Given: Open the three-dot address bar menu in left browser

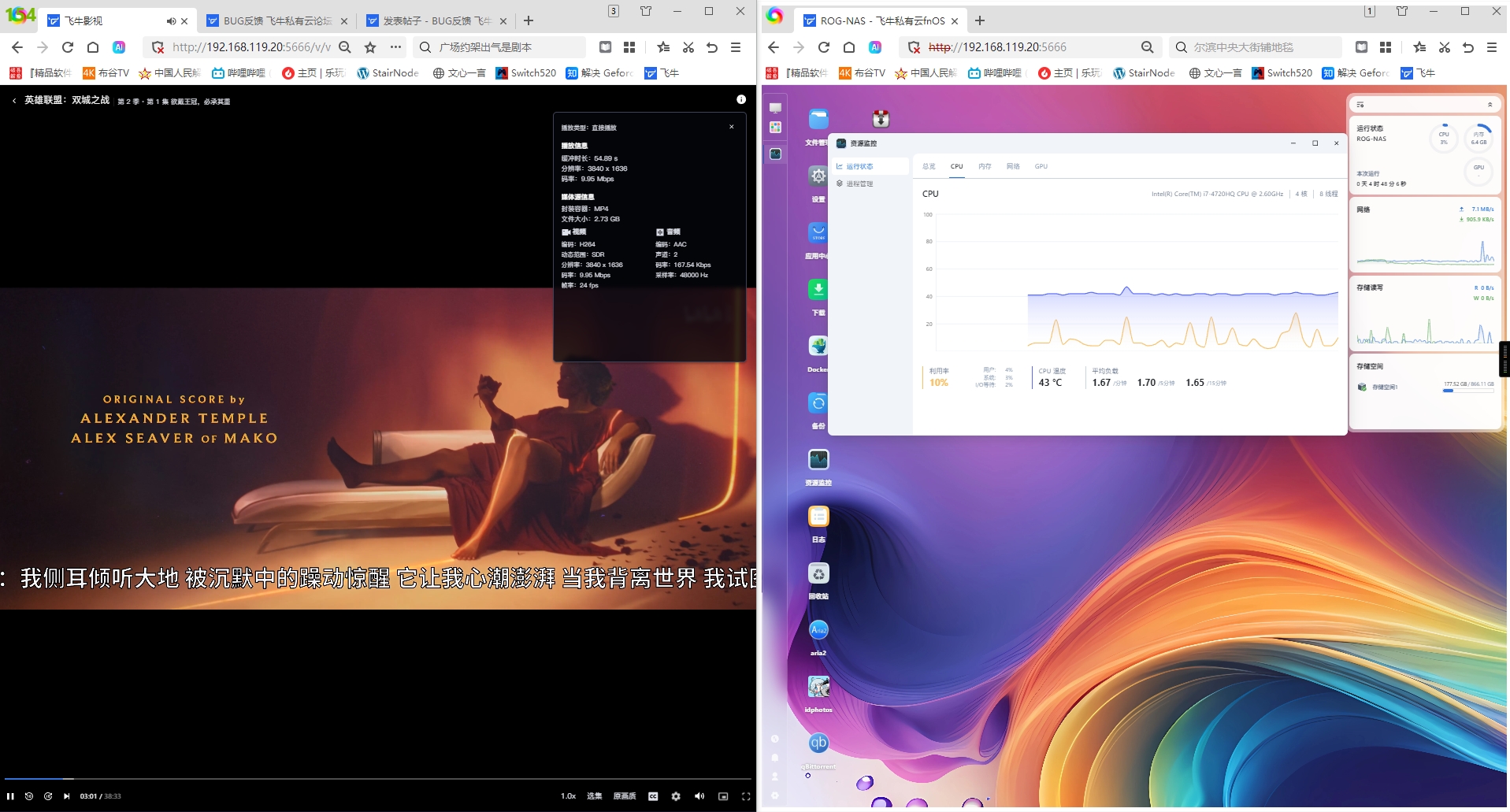Looking at the screenshot, I should tap(395, 47).
